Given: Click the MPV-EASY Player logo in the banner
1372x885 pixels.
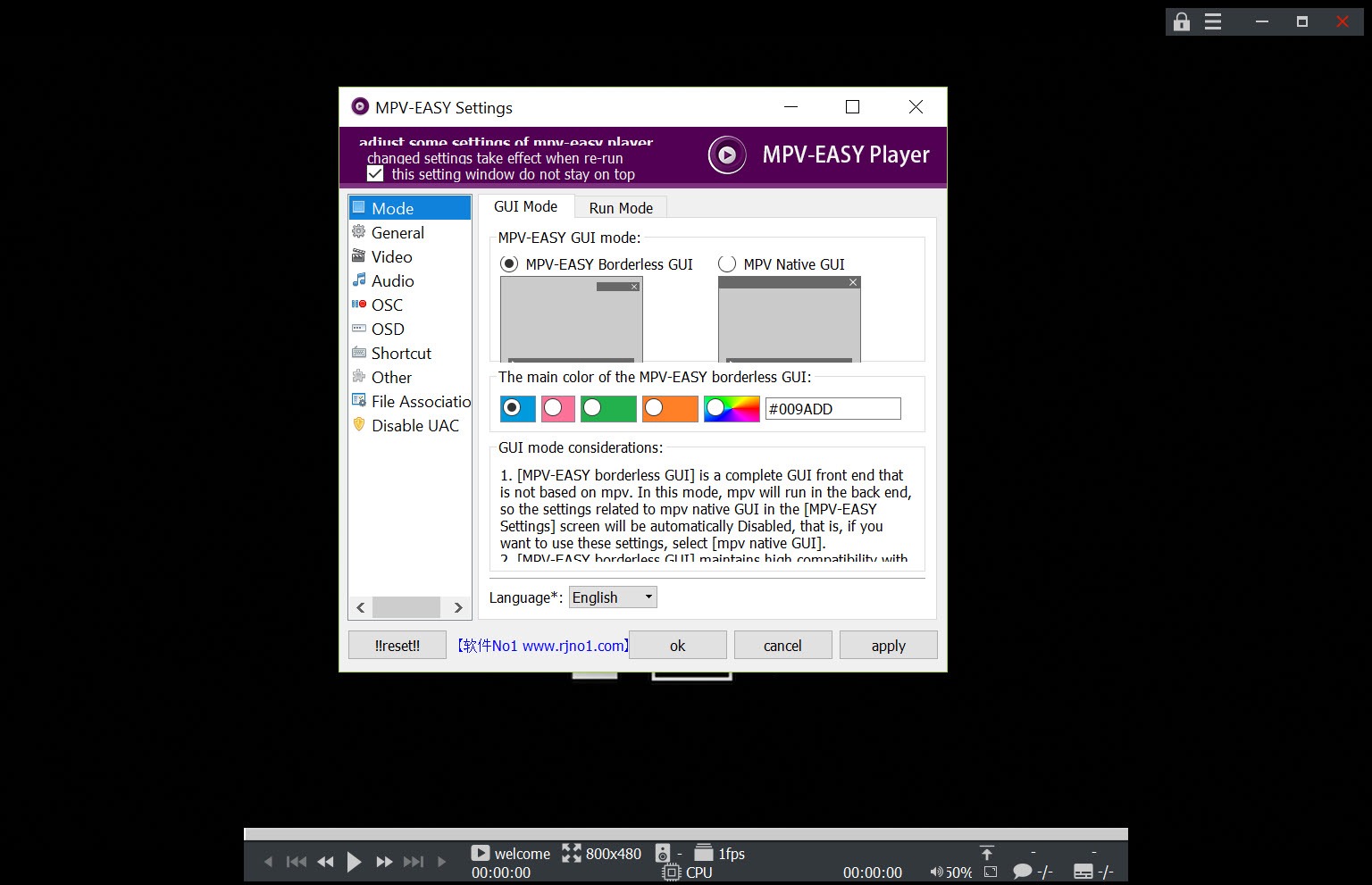Looking at the screenshot, I should tap(726, 154).
